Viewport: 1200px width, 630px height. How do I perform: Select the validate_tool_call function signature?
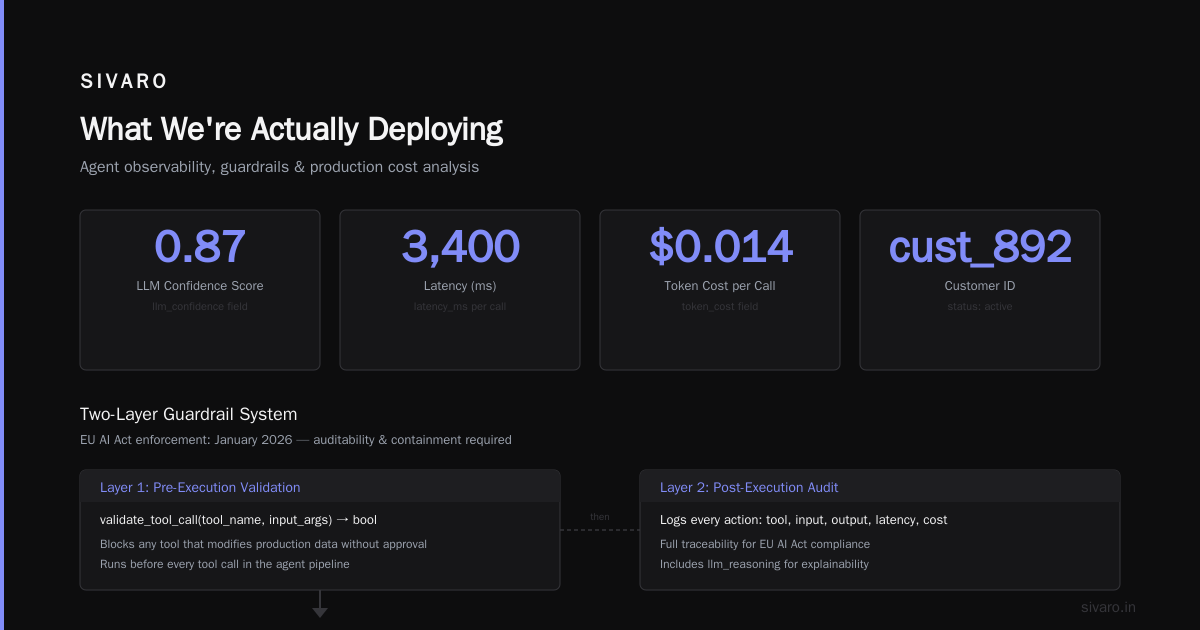(238, 520)
